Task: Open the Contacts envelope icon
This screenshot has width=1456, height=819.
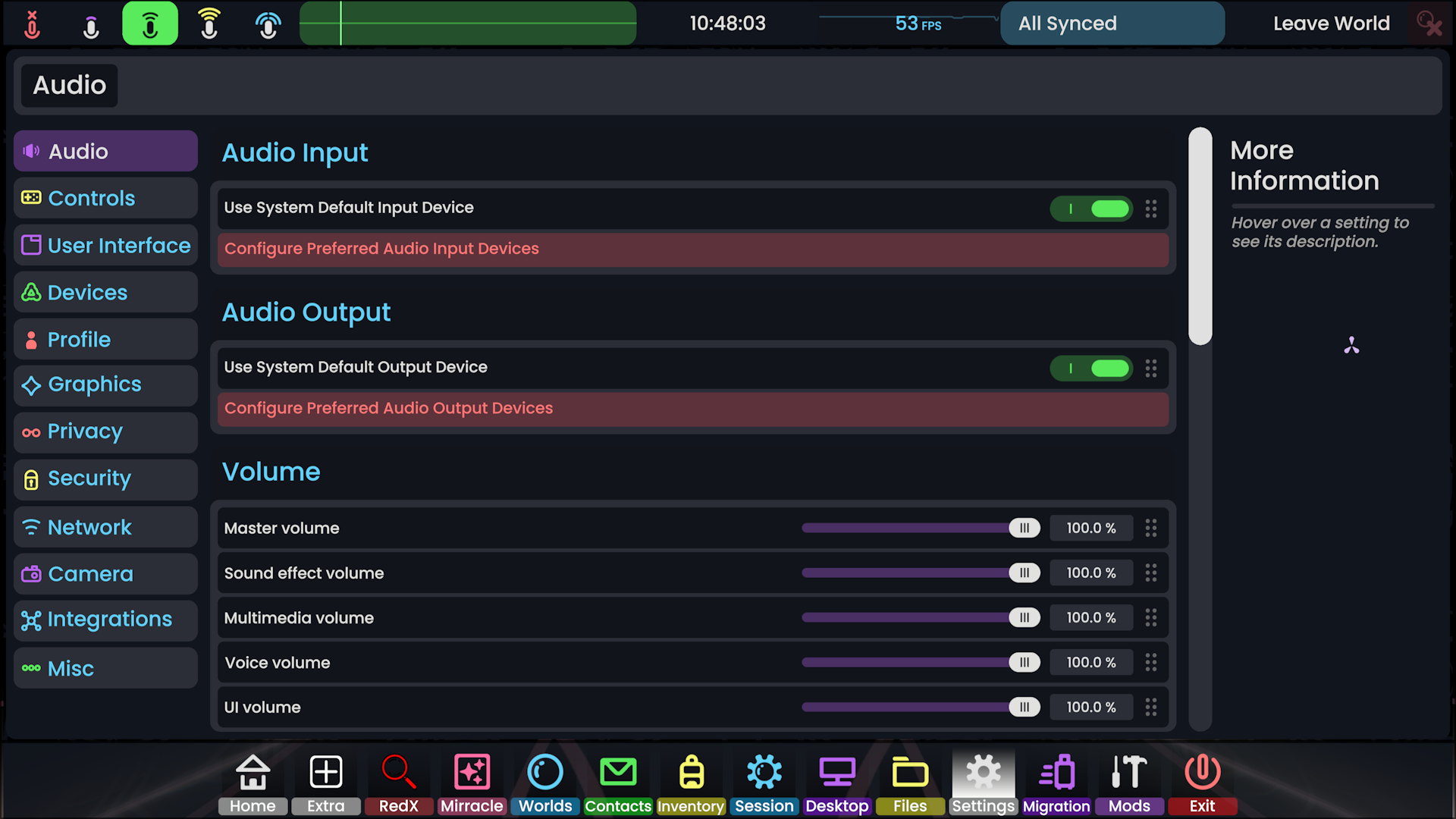Action: [x=618, y=773]
